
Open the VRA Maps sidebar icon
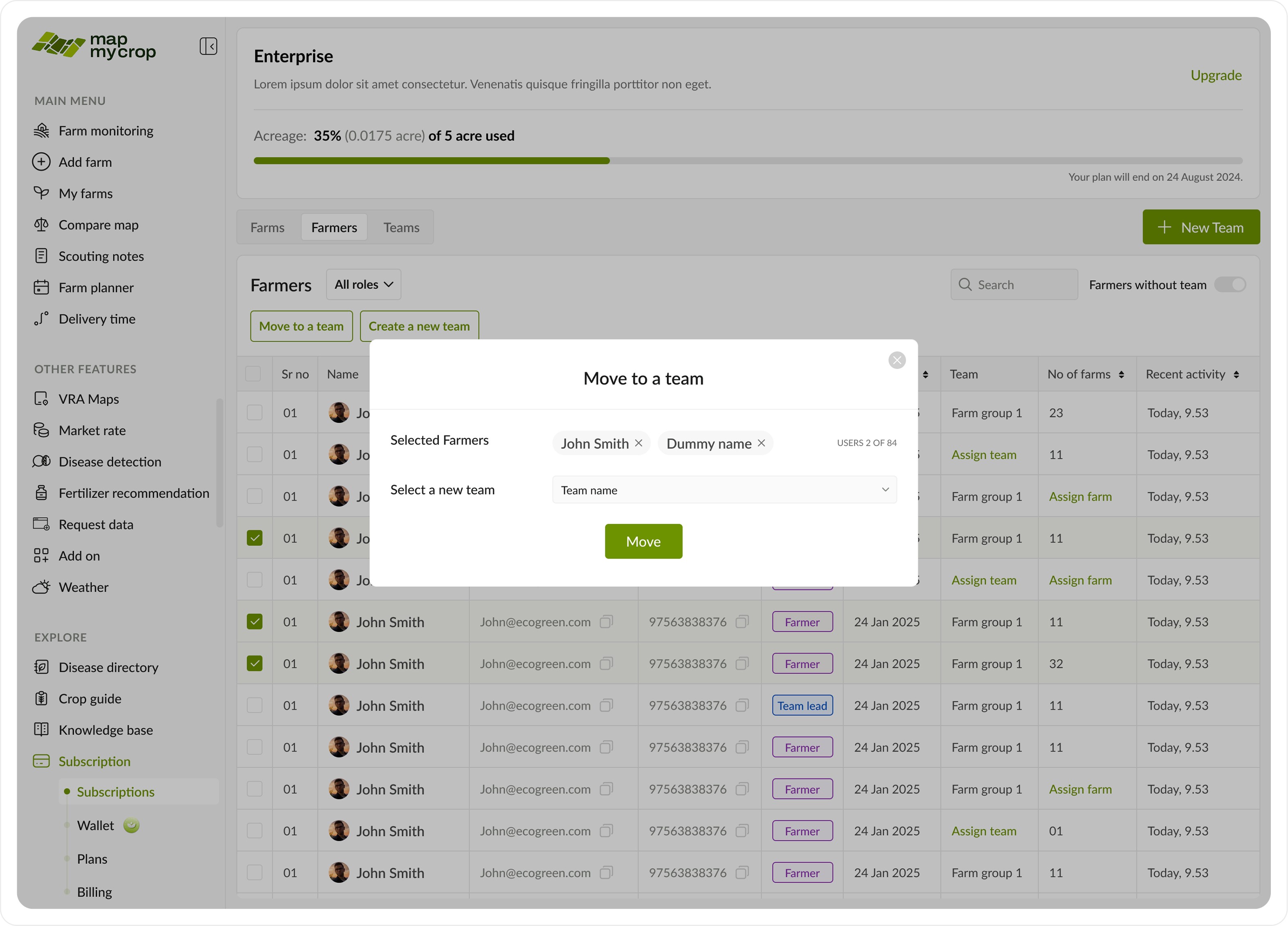point(41,399)
